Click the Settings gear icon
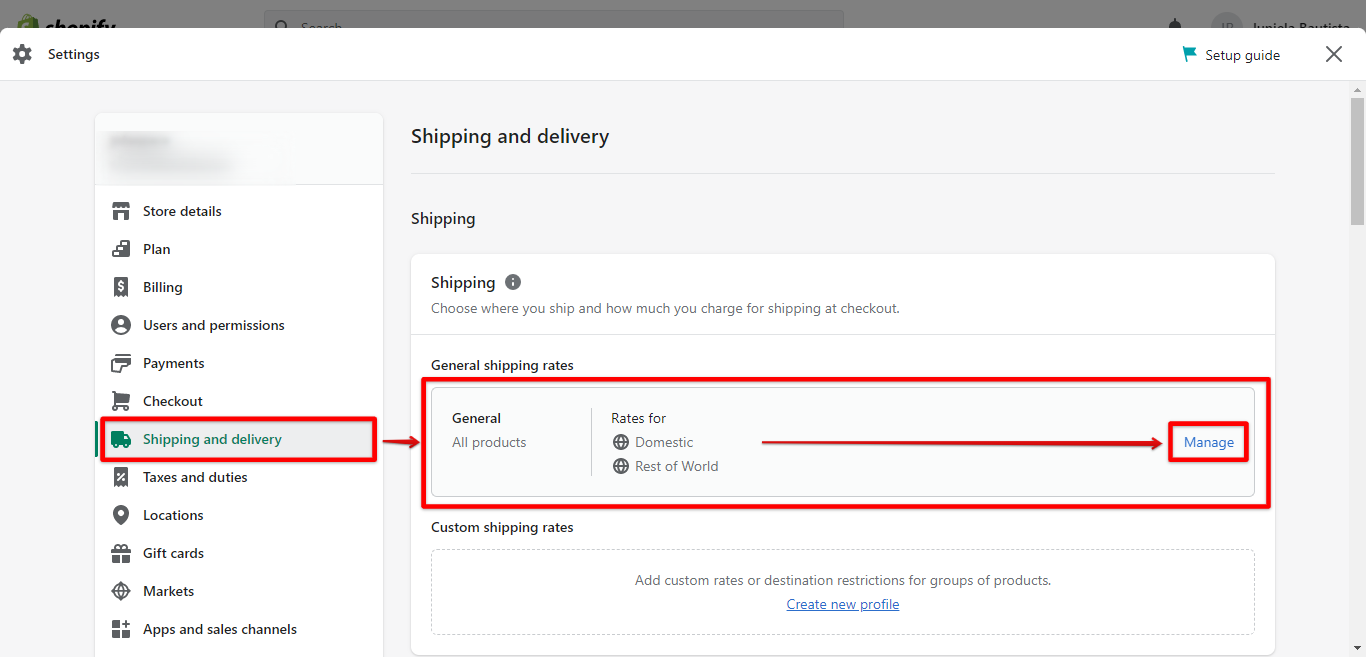1366x657 pixels. (x=22, y=54)
